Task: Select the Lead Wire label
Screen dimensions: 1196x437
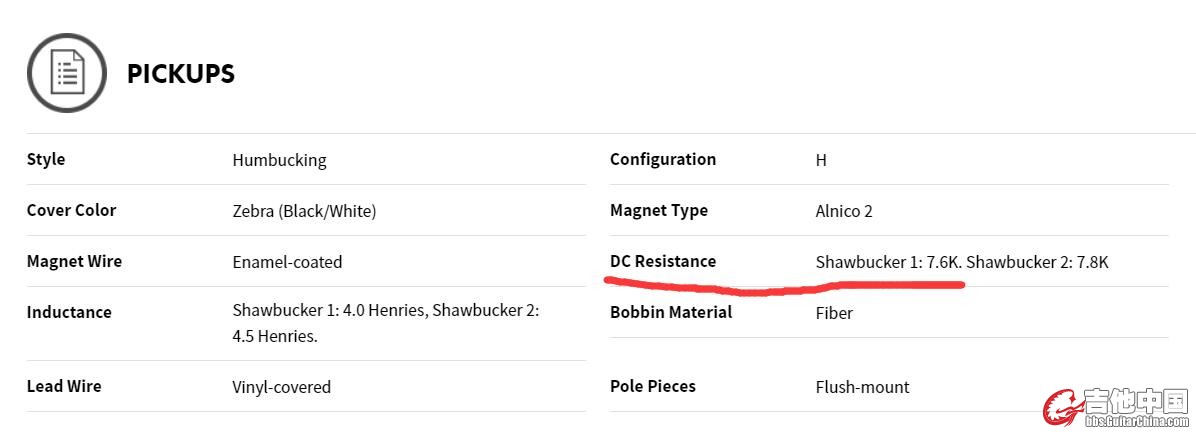Action: click(64, 386)
